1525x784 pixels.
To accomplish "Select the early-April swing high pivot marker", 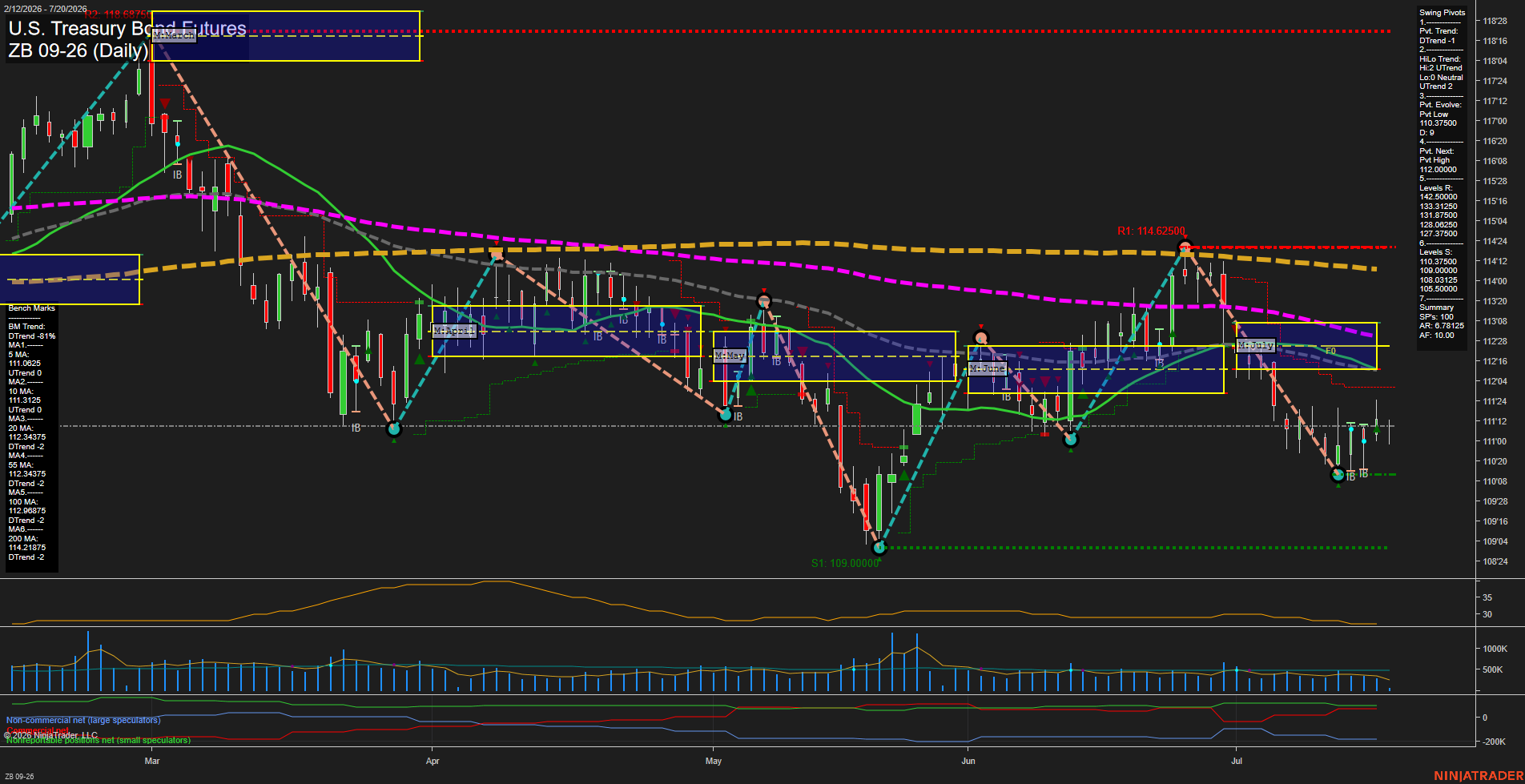I will click(497, 255).
